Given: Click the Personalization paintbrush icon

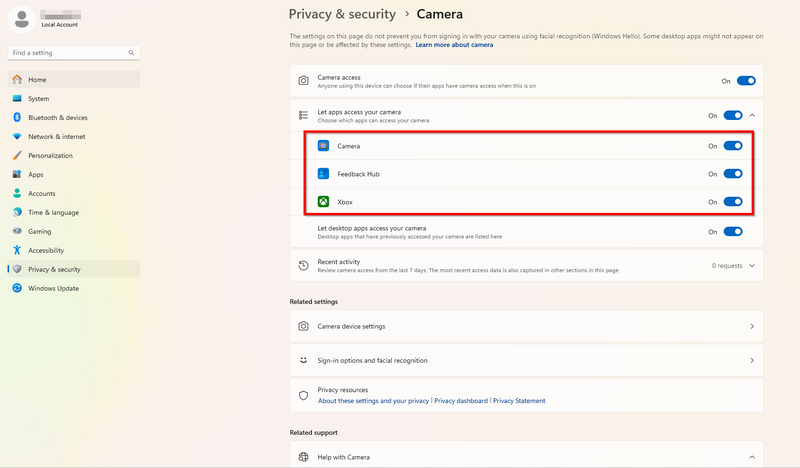Looking at the screenshot, I should pos(17,155).
